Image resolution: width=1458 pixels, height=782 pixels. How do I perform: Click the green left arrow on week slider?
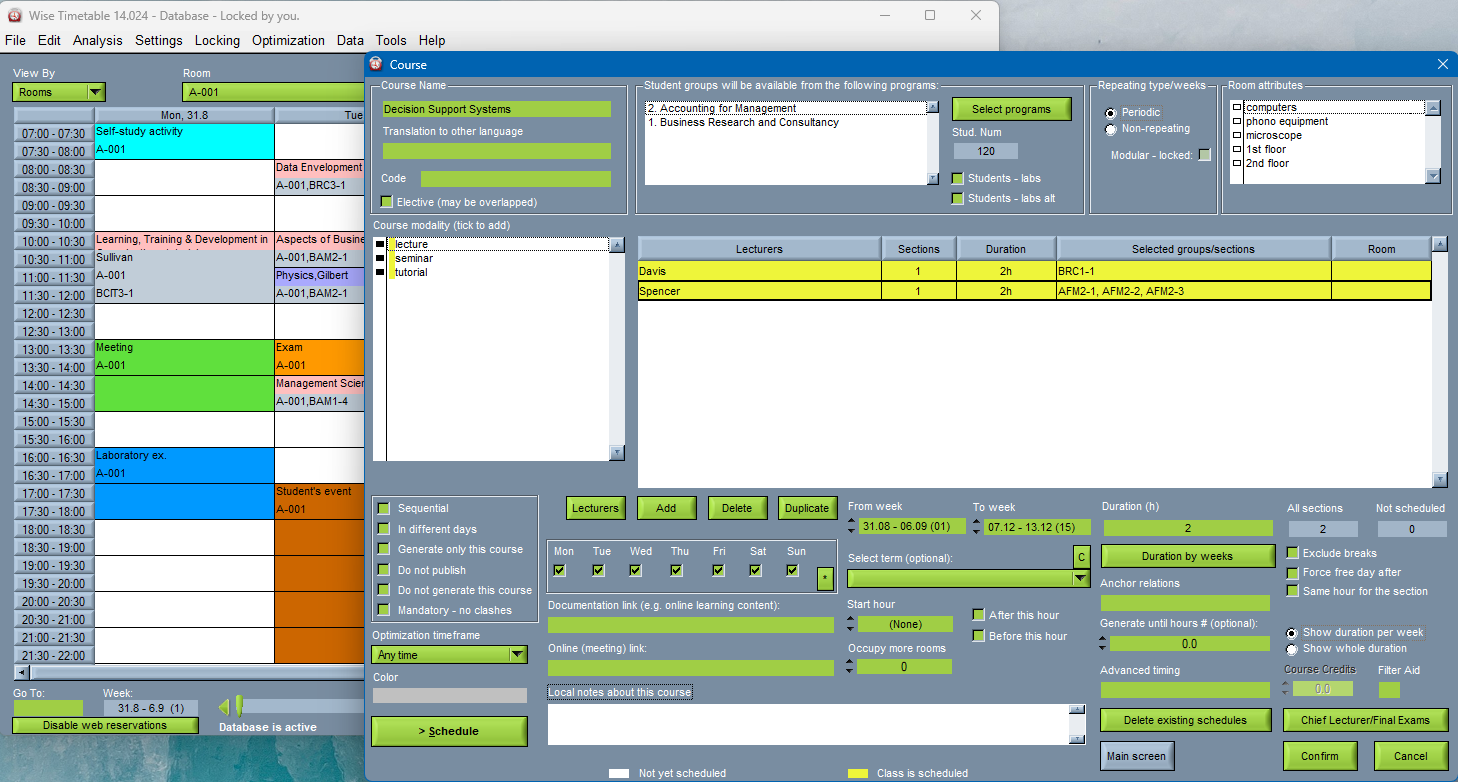pos(224,707)
